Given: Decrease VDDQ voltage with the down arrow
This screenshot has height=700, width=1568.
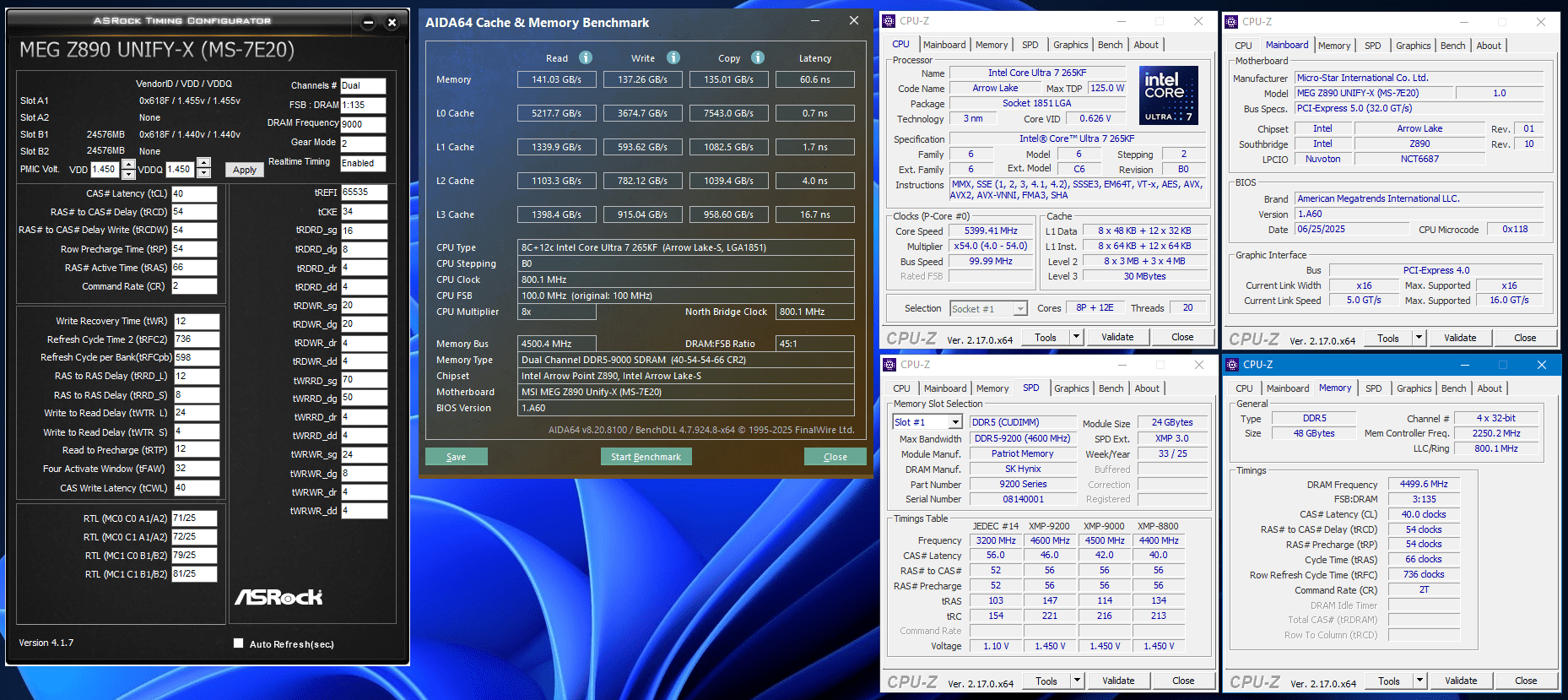Looking at the screenshot, I should pos(203,174).
